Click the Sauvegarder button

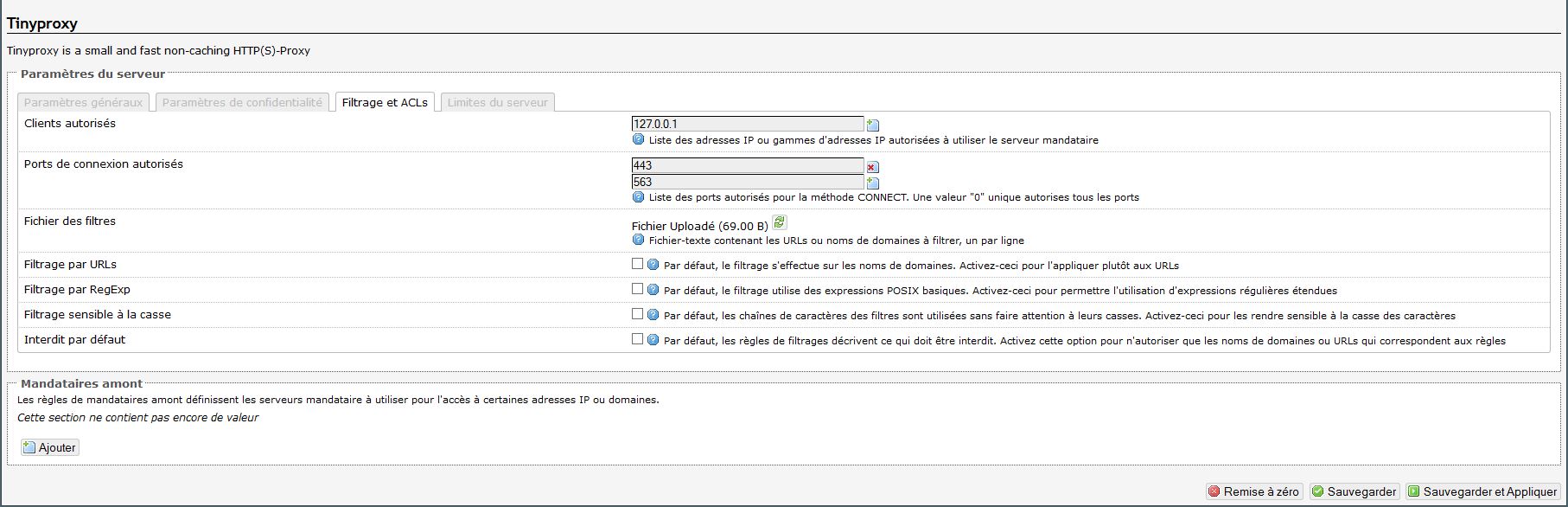click(x=1354, y=491)
